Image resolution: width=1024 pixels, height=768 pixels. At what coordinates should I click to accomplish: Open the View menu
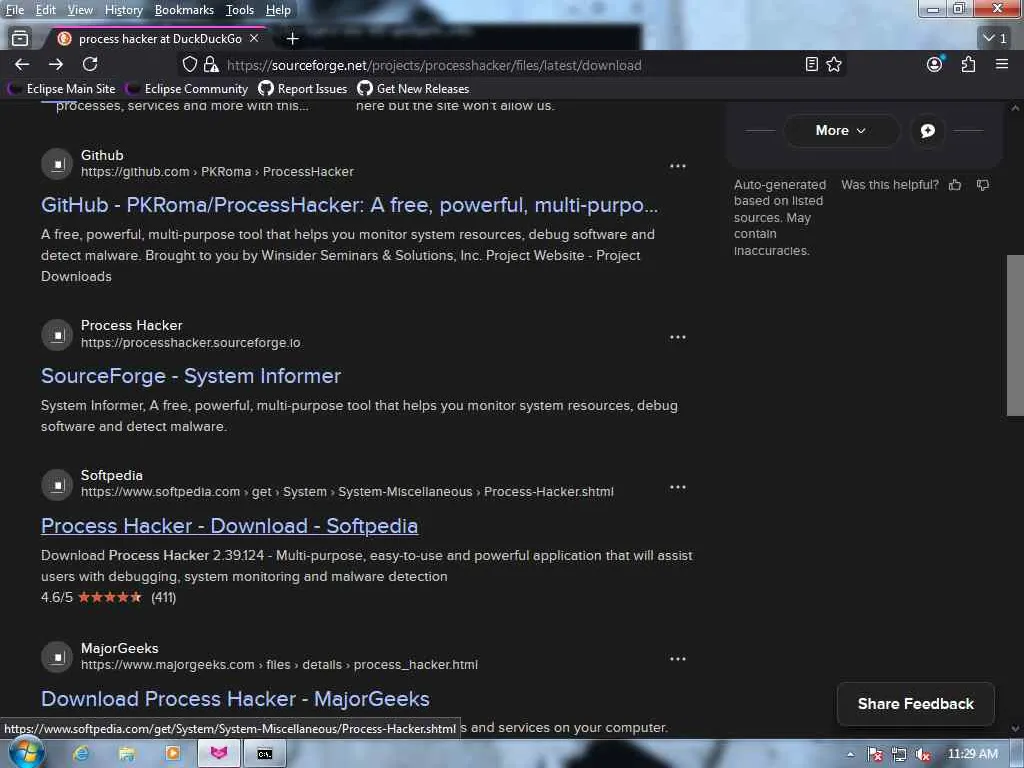coord(80,10)
